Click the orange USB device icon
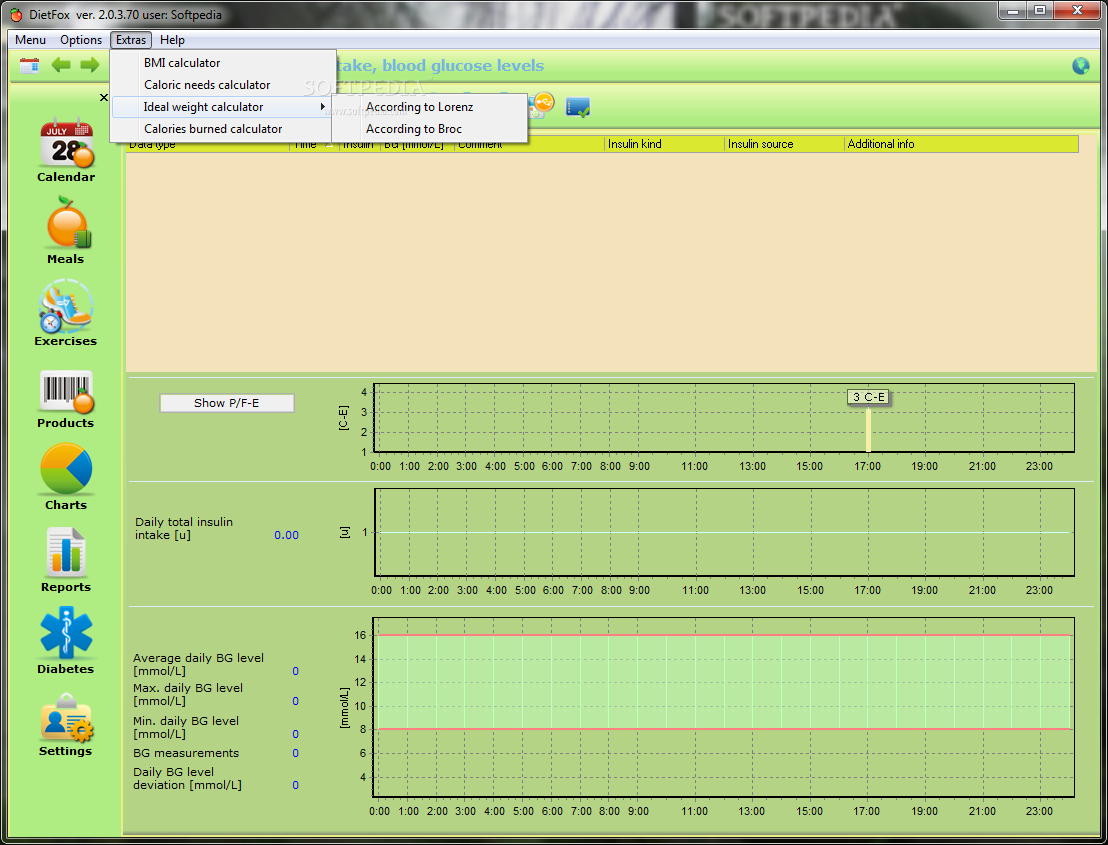Viewport: 1108px width, 845px height. click(x=543, y=105)
